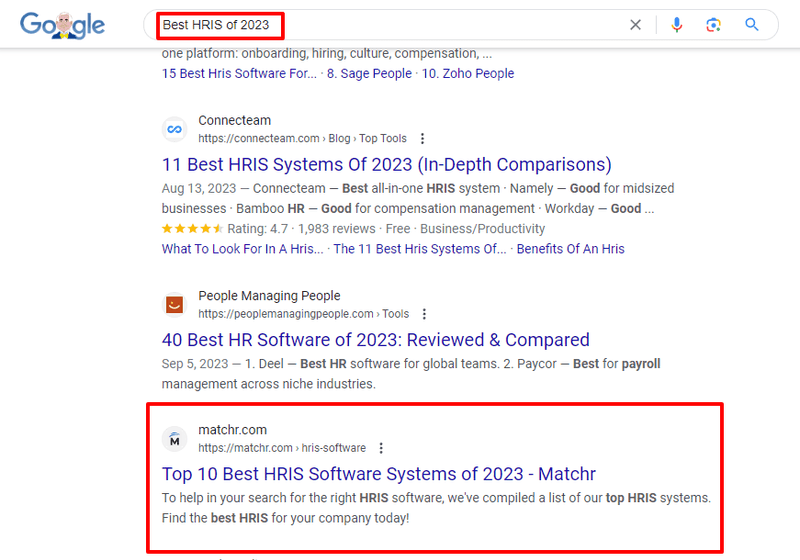This screenshot has width=800, height=560.
Task: Open 'What To Look For In A Hris...' sitelink
Action: 242,249
